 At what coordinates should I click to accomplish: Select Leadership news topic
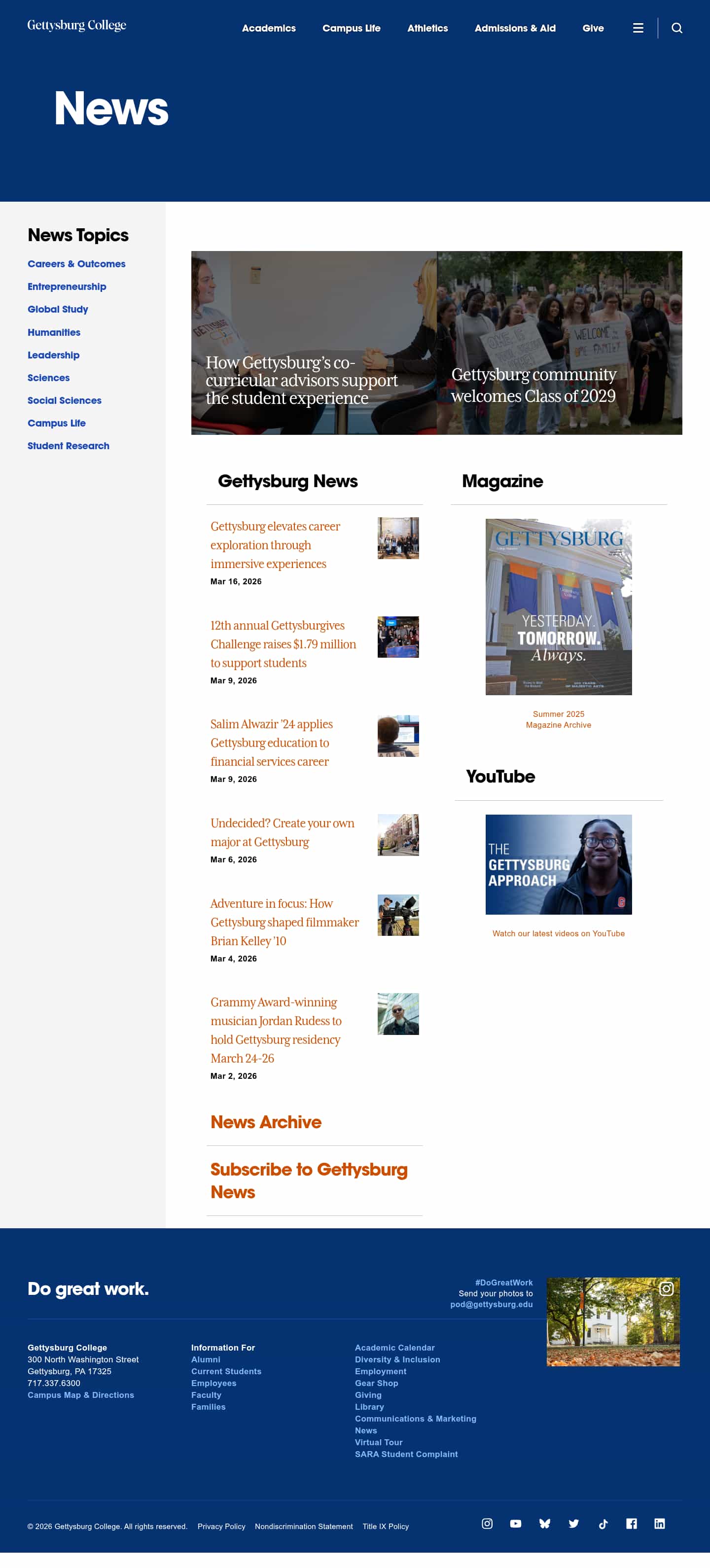pos(54,355)
